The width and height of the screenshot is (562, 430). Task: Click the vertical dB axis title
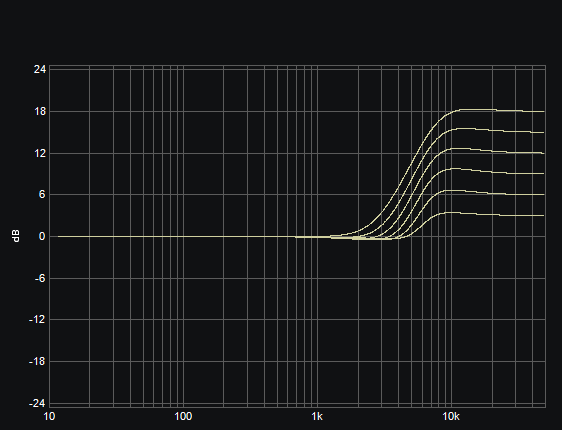16,236
